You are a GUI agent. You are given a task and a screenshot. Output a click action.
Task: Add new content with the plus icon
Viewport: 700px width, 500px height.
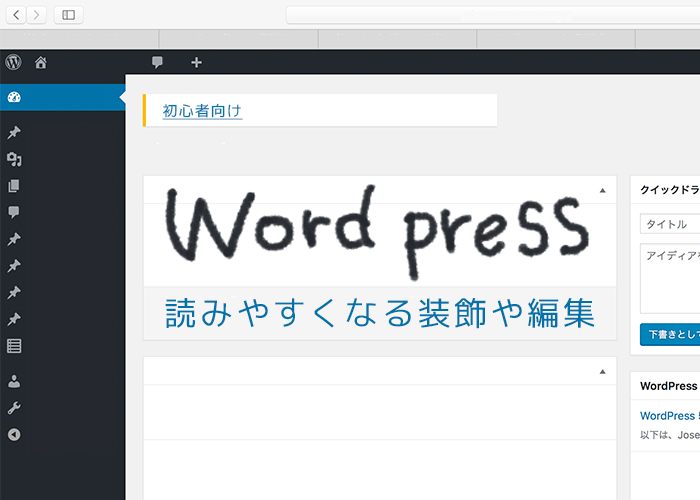coord(196,62)
